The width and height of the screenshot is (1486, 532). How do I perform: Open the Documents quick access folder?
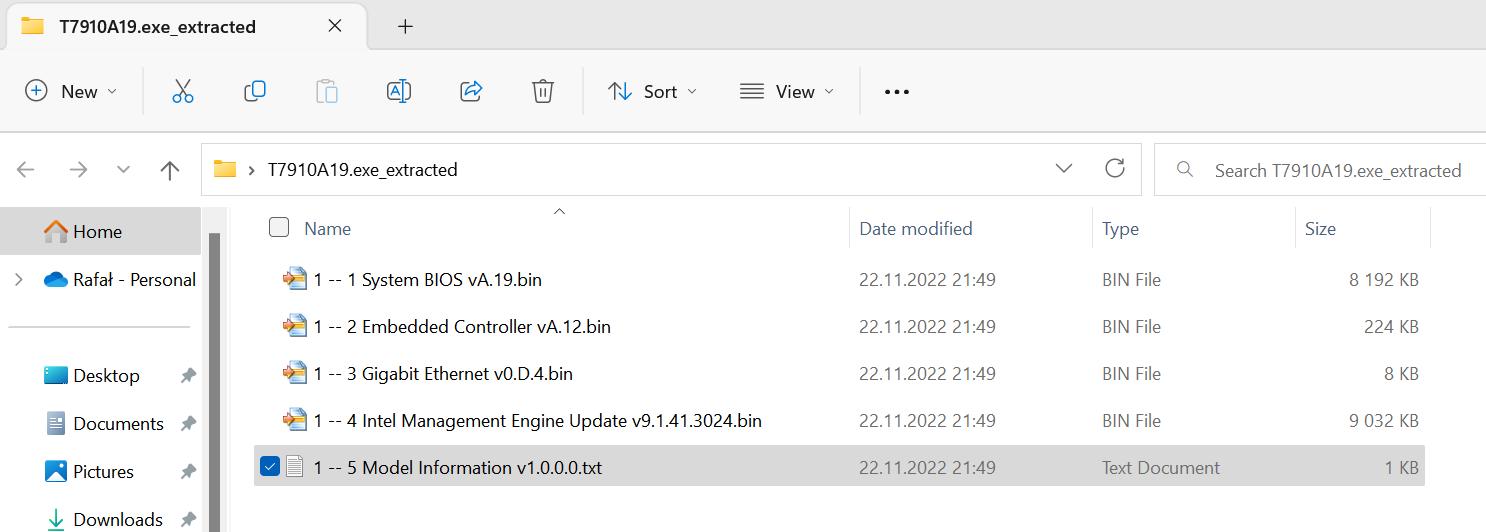[118, 424]
